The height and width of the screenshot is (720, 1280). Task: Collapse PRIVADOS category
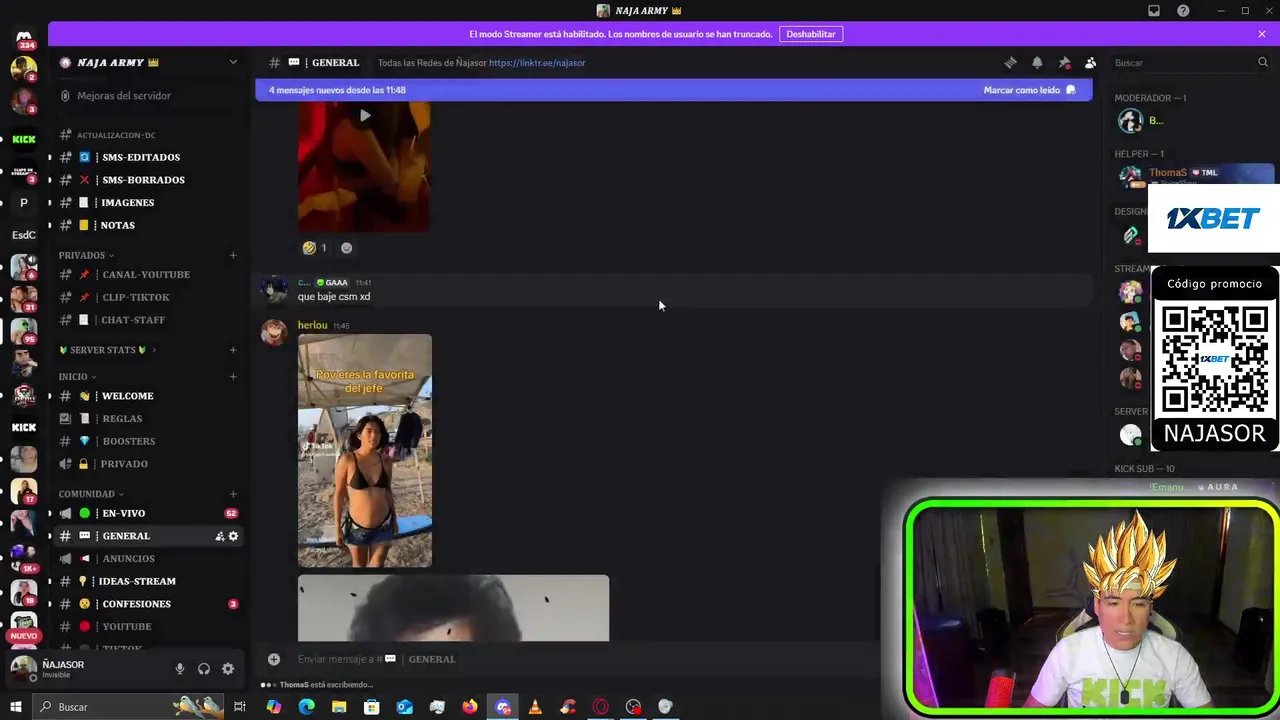(x=86, y=255)
